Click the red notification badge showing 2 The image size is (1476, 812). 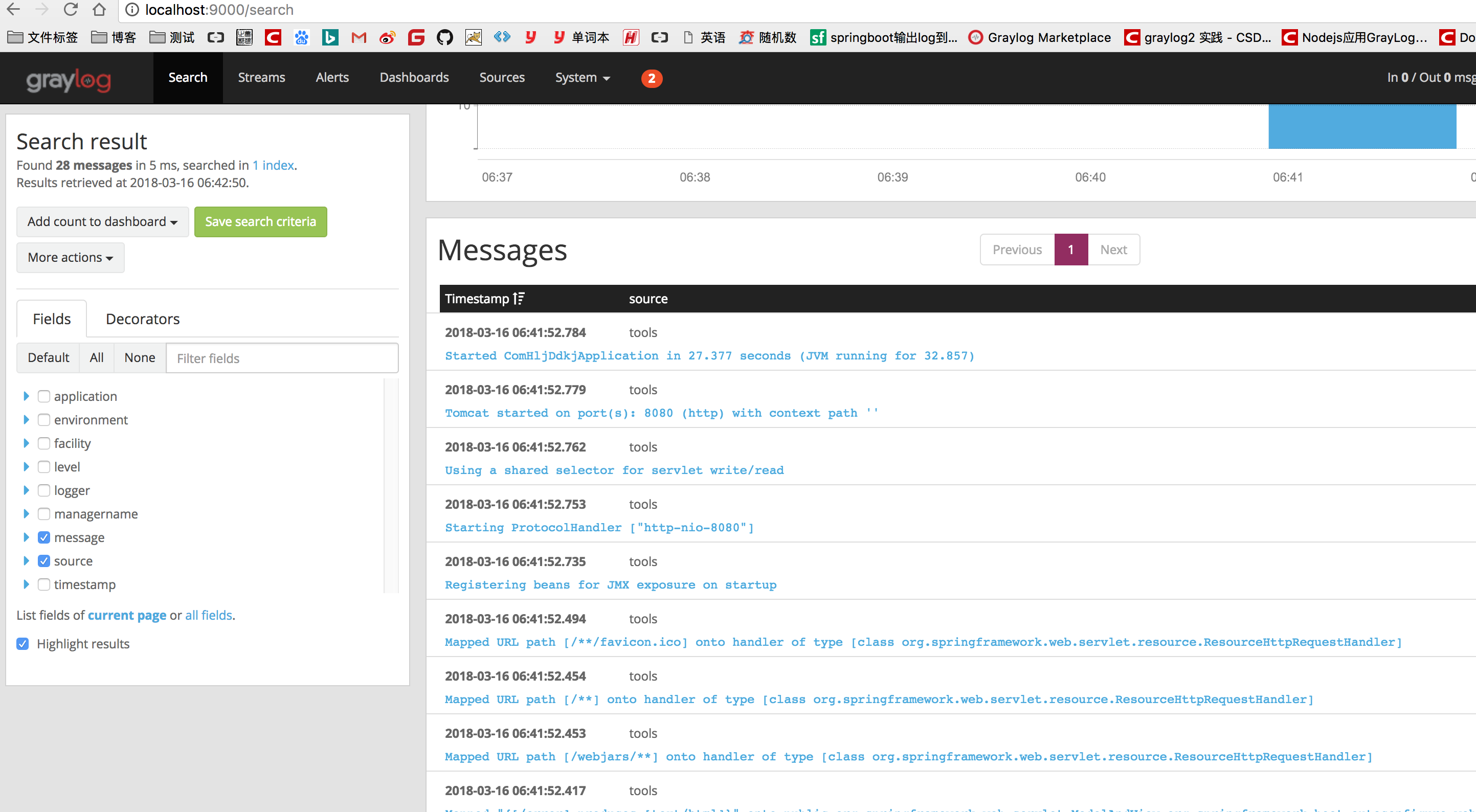tap(651, 78)
